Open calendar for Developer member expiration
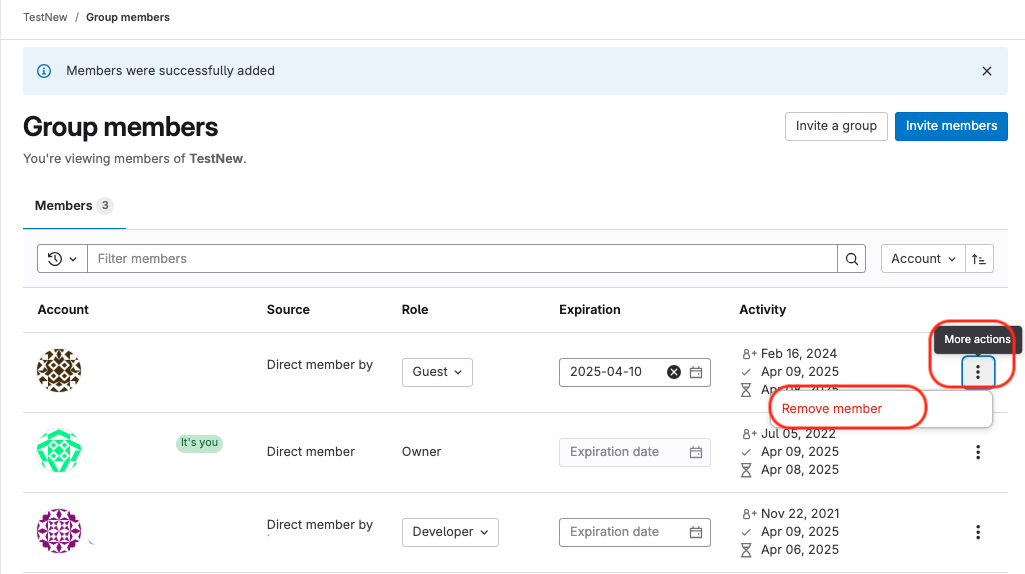 point(696,532)
